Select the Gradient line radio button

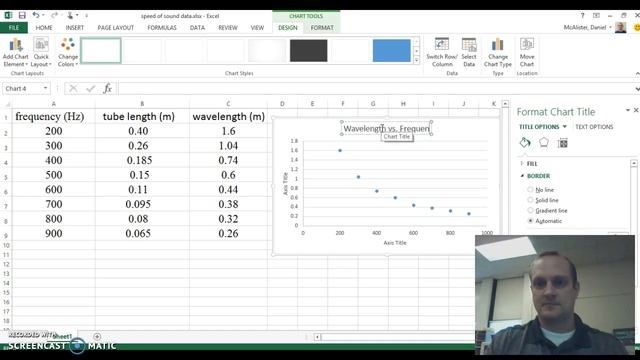530,210
